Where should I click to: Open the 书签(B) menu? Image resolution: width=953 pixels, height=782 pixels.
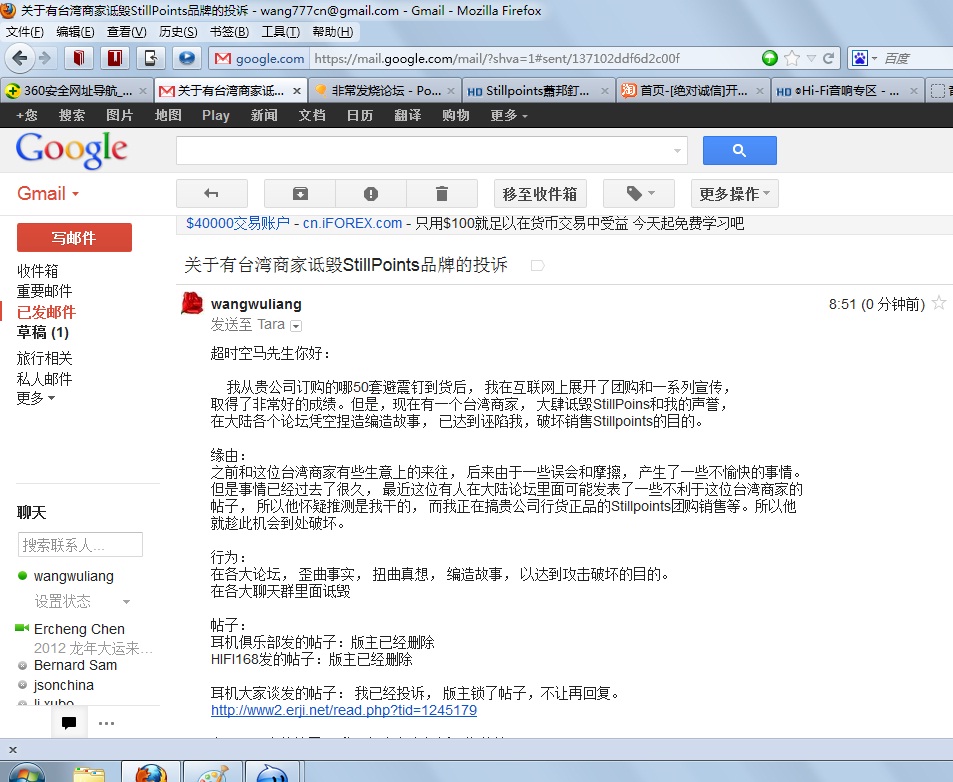tap(229, 32)
